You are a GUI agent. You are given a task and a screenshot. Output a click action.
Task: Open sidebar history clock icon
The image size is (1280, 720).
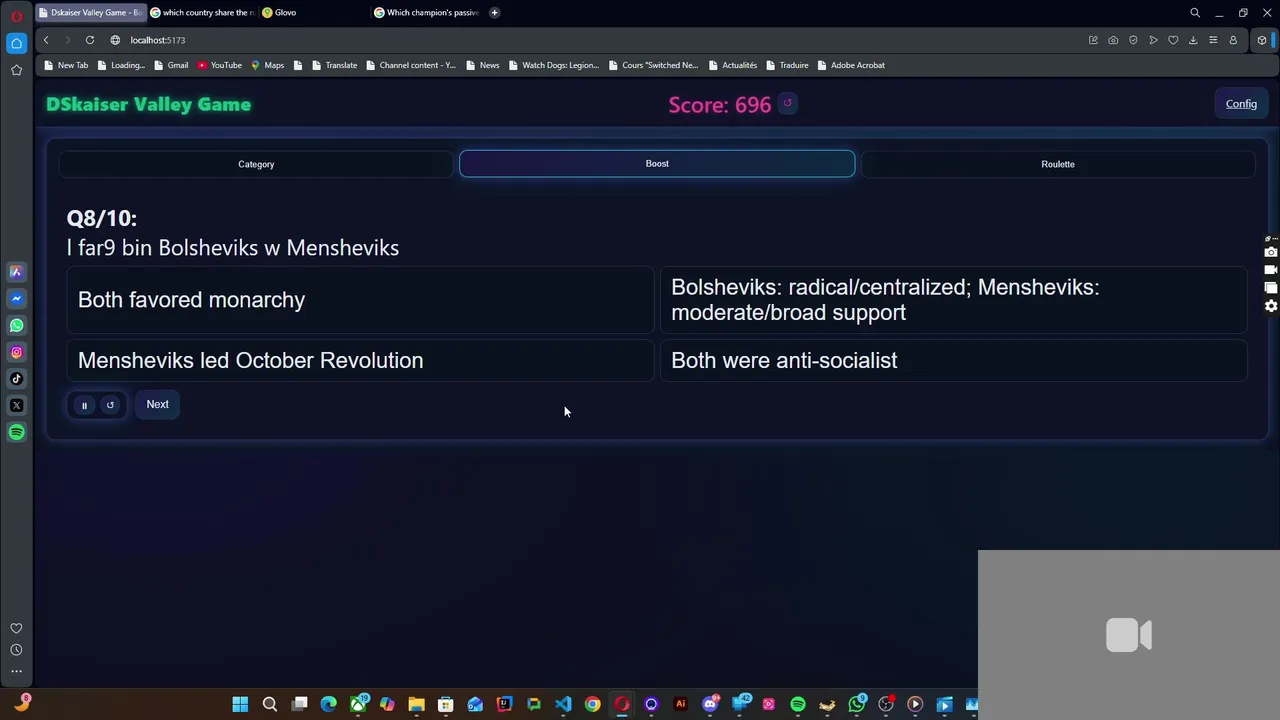(x=16, y=650)
